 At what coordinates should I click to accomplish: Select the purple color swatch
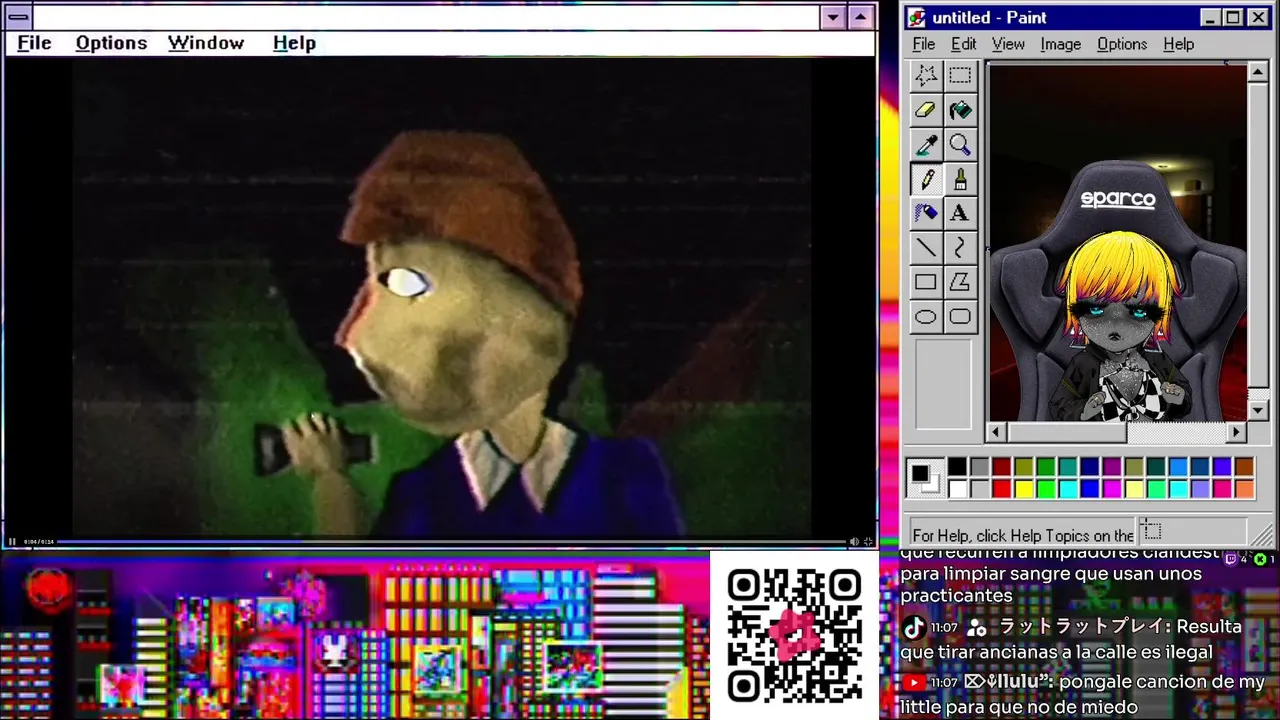[x=1112, y=467]
